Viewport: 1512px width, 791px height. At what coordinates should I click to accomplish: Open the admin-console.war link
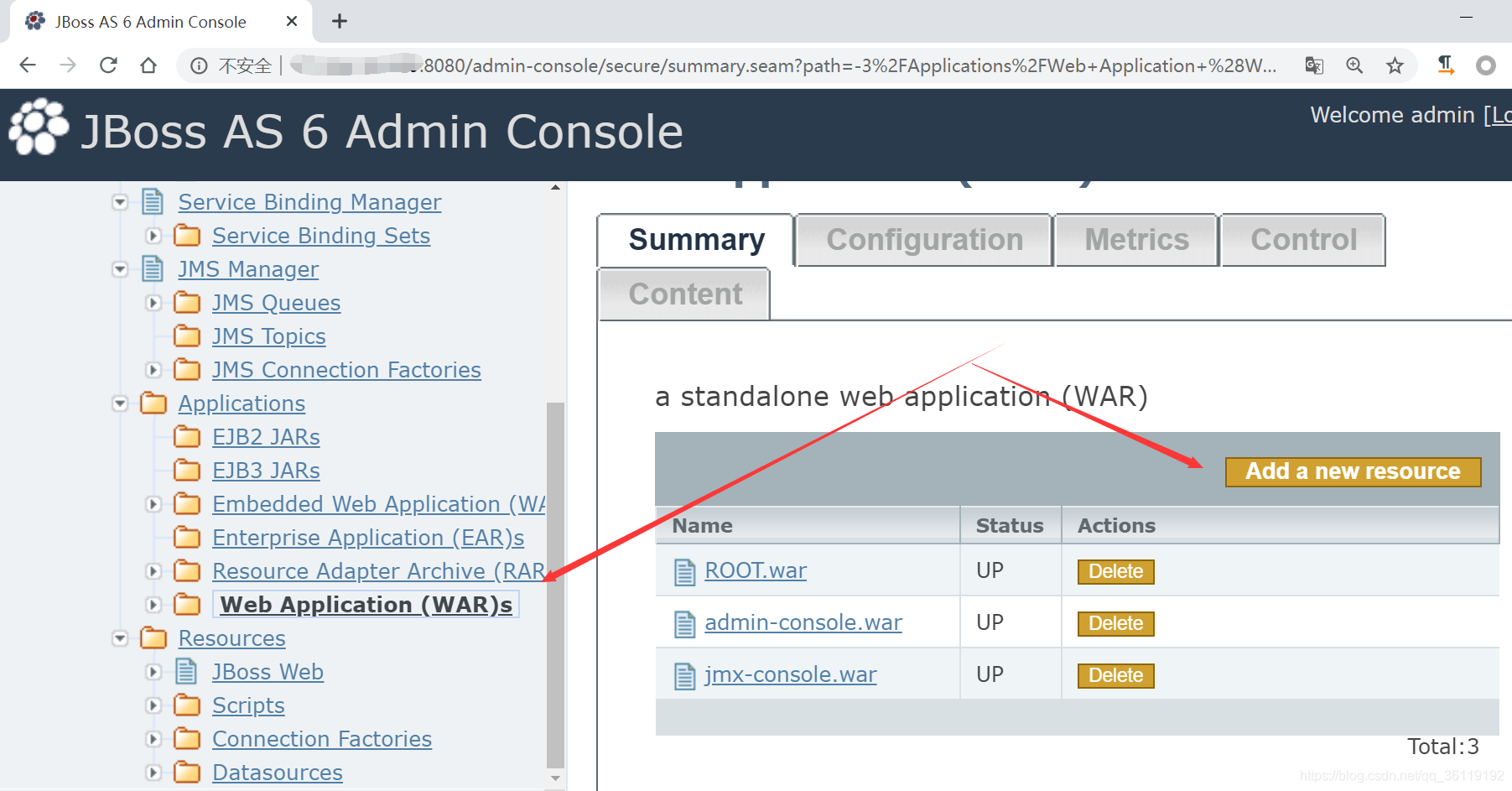tap(803, 622)
